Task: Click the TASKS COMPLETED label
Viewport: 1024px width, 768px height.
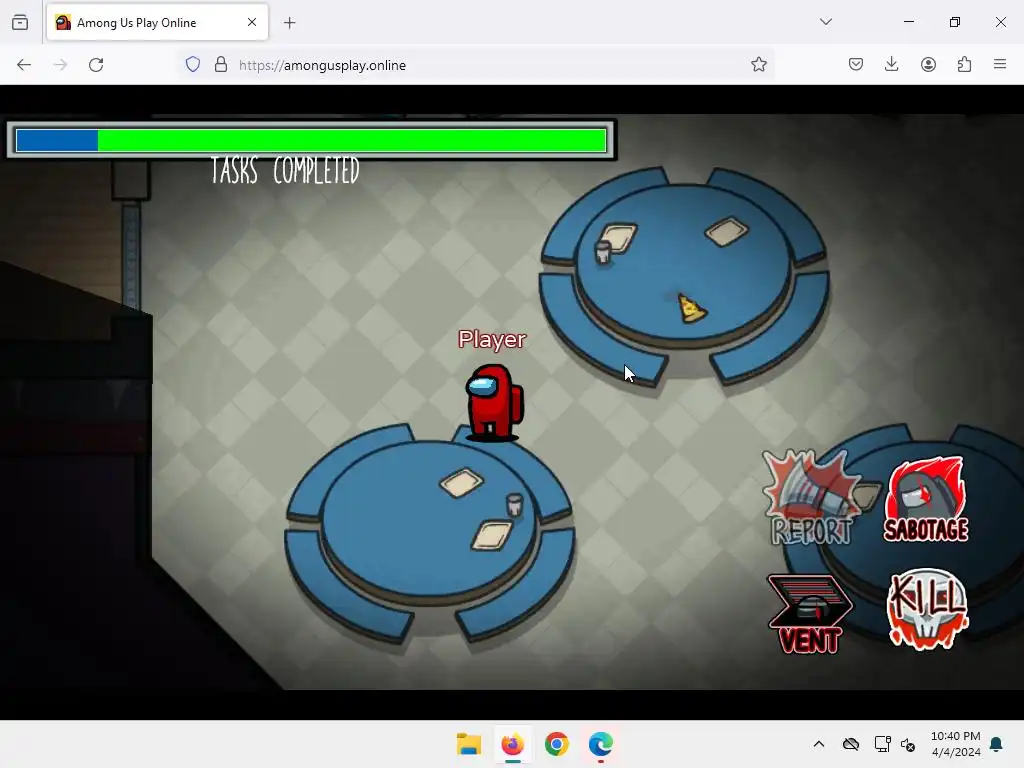Action: (x=285, y=170)
